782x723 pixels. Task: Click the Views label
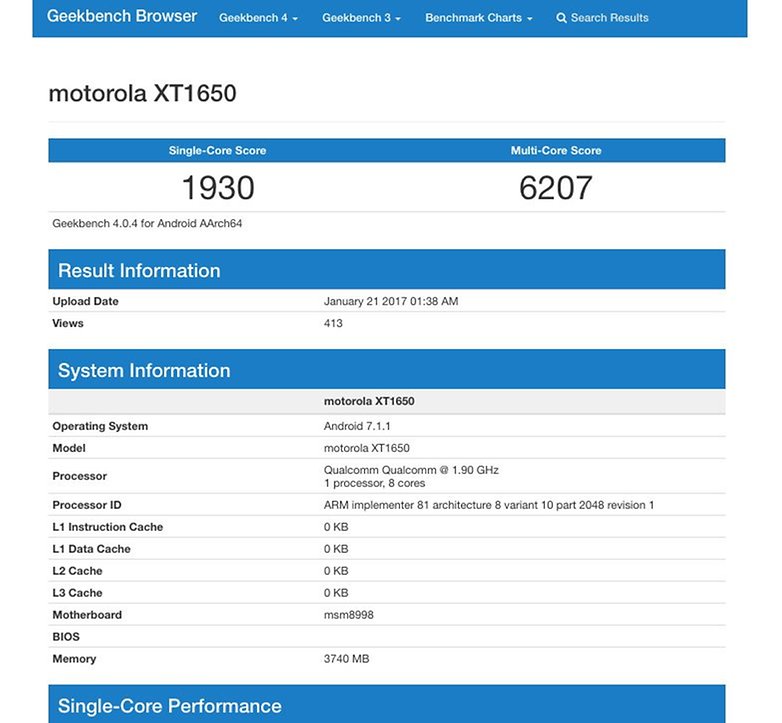(x=68, y=323)
